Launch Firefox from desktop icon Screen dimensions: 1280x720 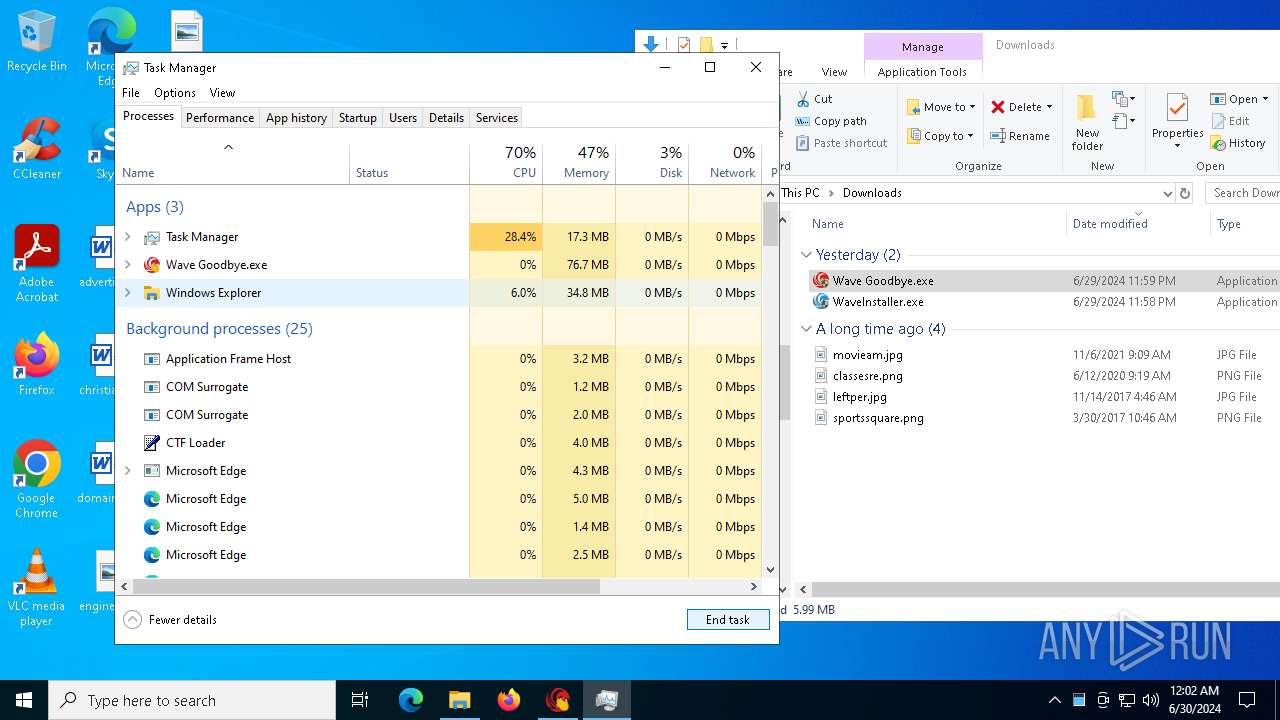36,364
